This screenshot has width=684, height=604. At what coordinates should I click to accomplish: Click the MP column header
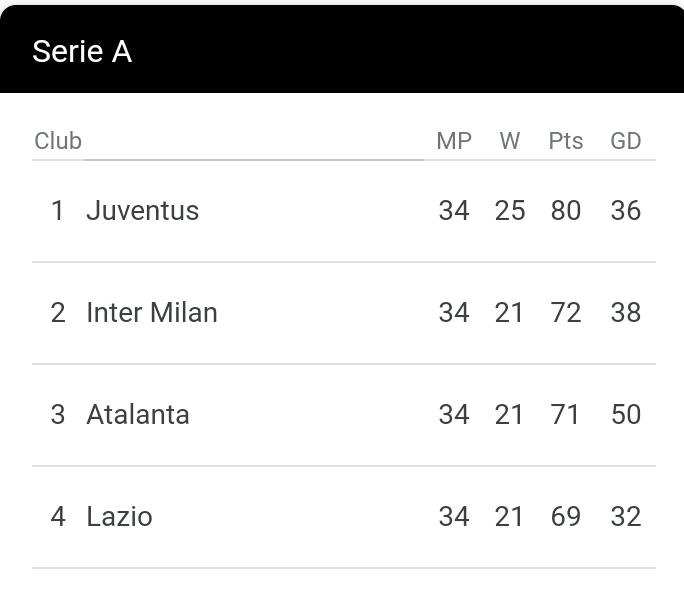click(x=454, y=141)
